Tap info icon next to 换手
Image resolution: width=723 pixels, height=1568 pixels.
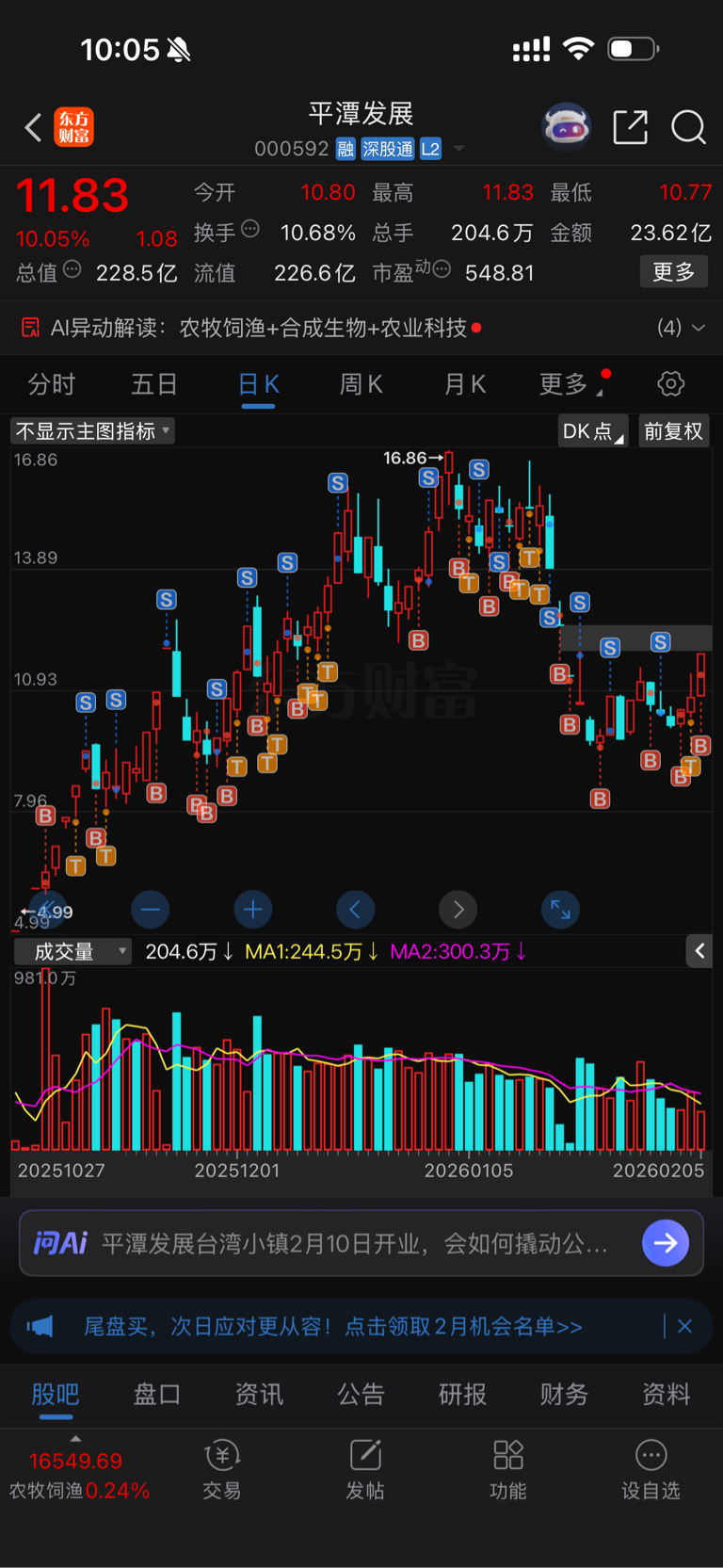250,229
